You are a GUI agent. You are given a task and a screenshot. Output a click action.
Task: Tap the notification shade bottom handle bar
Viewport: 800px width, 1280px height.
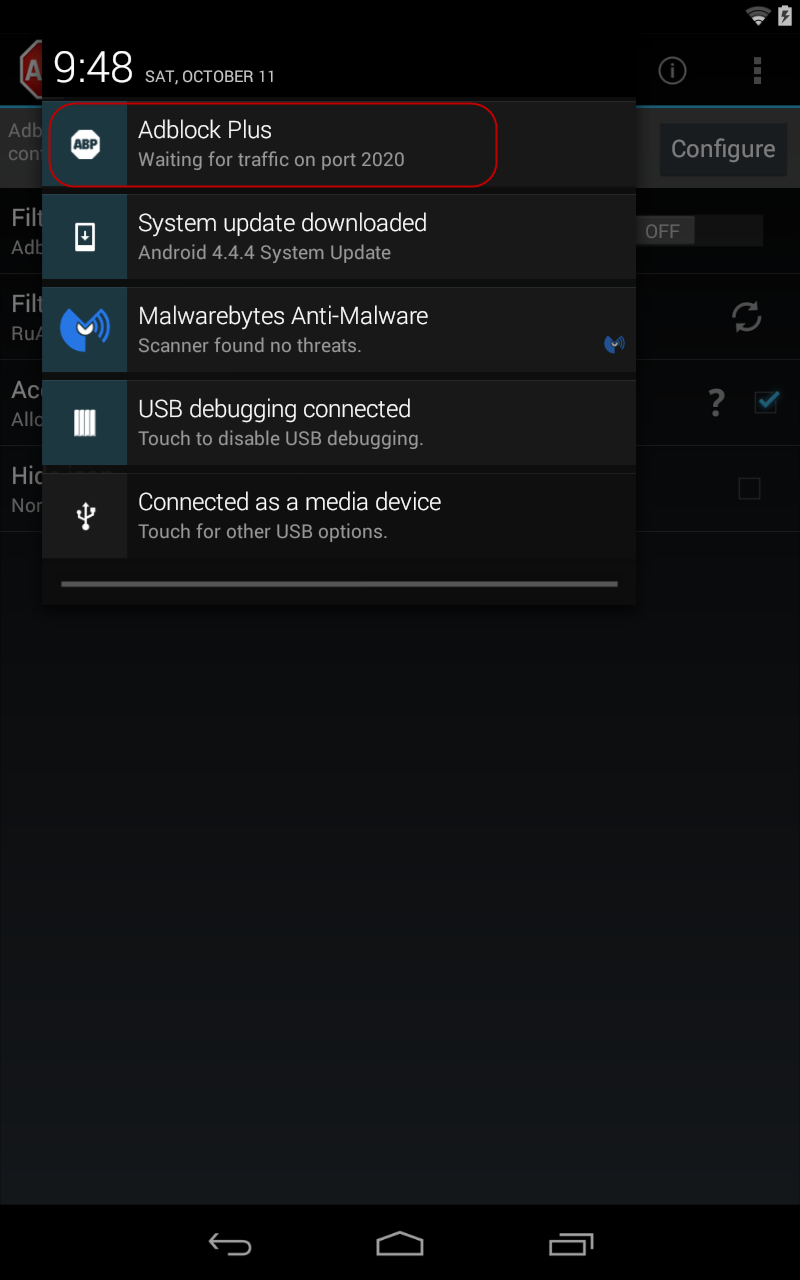click(x=339, y=584)
